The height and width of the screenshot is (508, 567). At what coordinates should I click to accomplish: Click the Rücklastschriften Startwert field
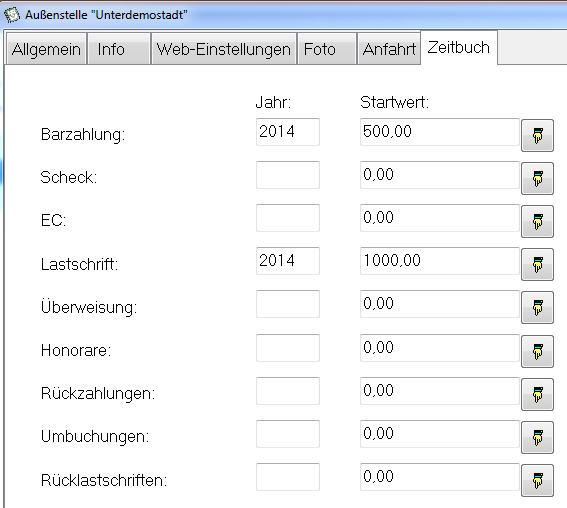(440, 477)
